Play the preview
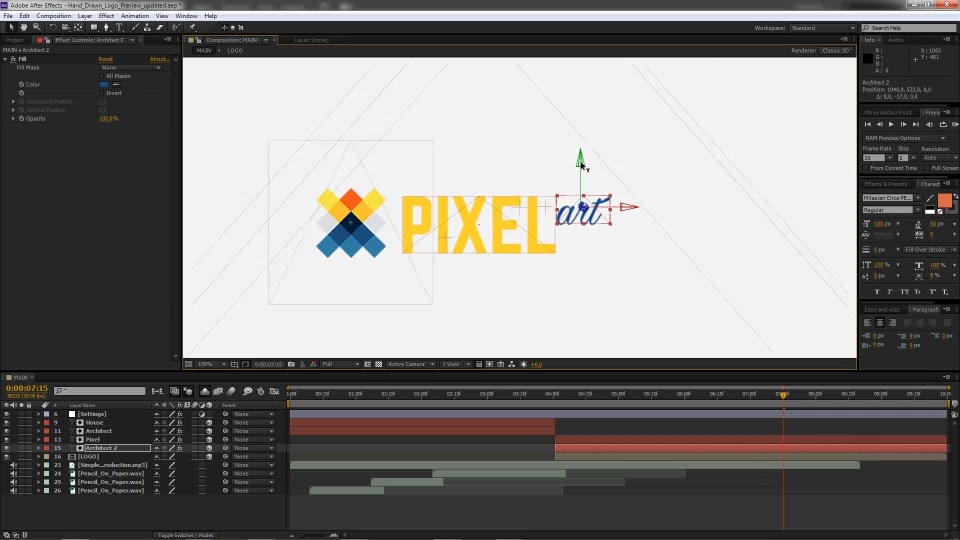The width and height of the screenshot is (960, 540). coord(891,124)
